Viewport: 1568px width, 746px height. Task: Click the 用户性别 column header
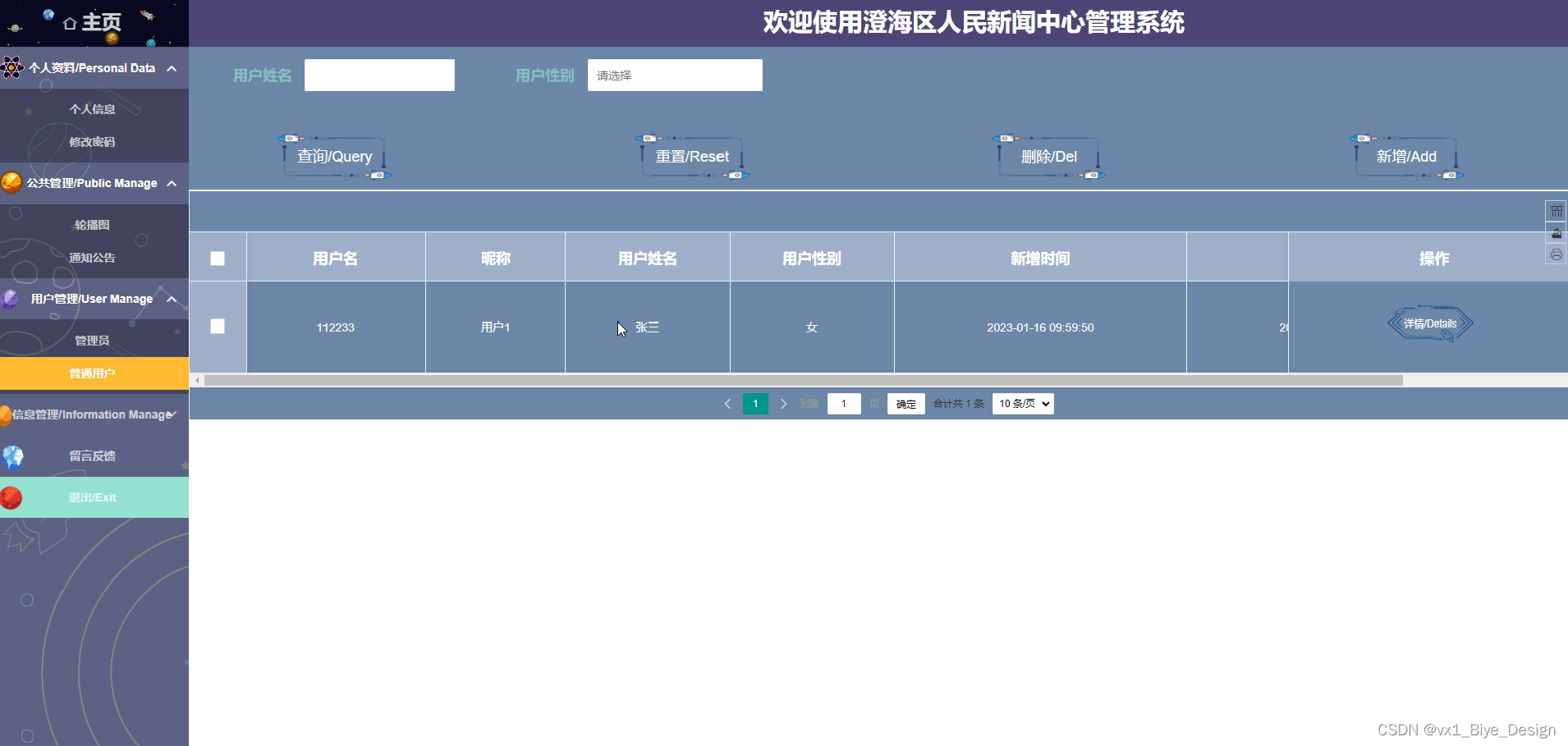(x=812, y=259)
